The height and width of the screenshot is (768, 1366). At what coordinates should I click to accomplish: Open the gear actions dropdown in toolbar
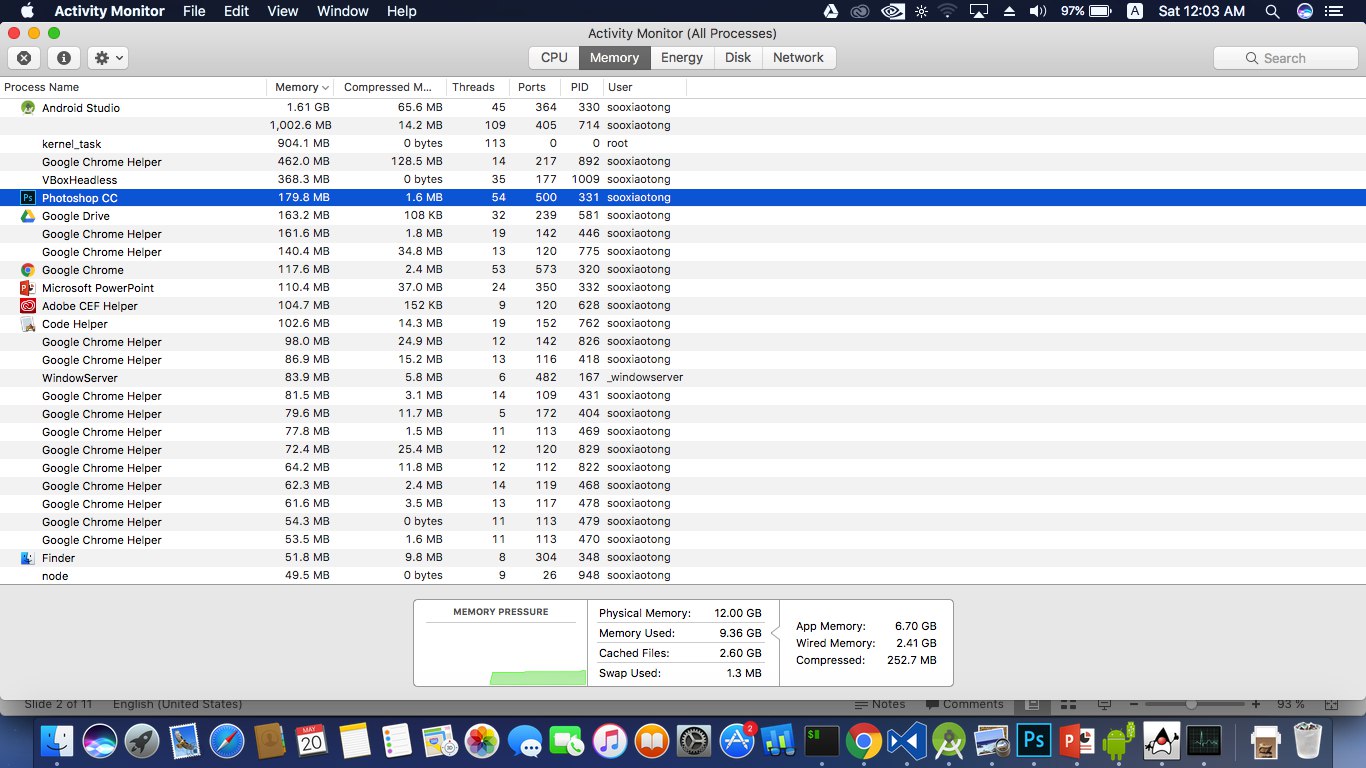(x=108, y=58)
